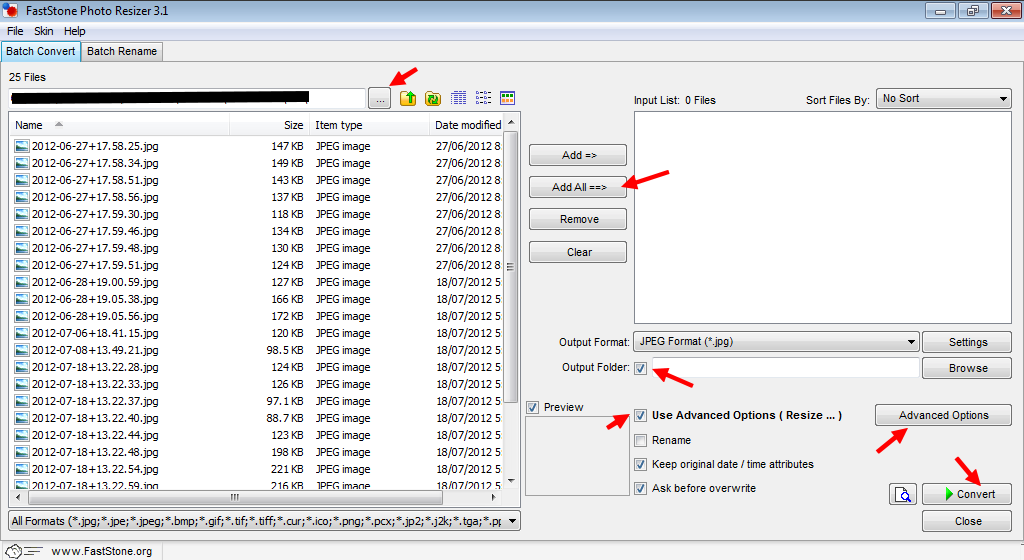
Task: Toggle the Output Folder checkbox
Action: pos(641,368)
